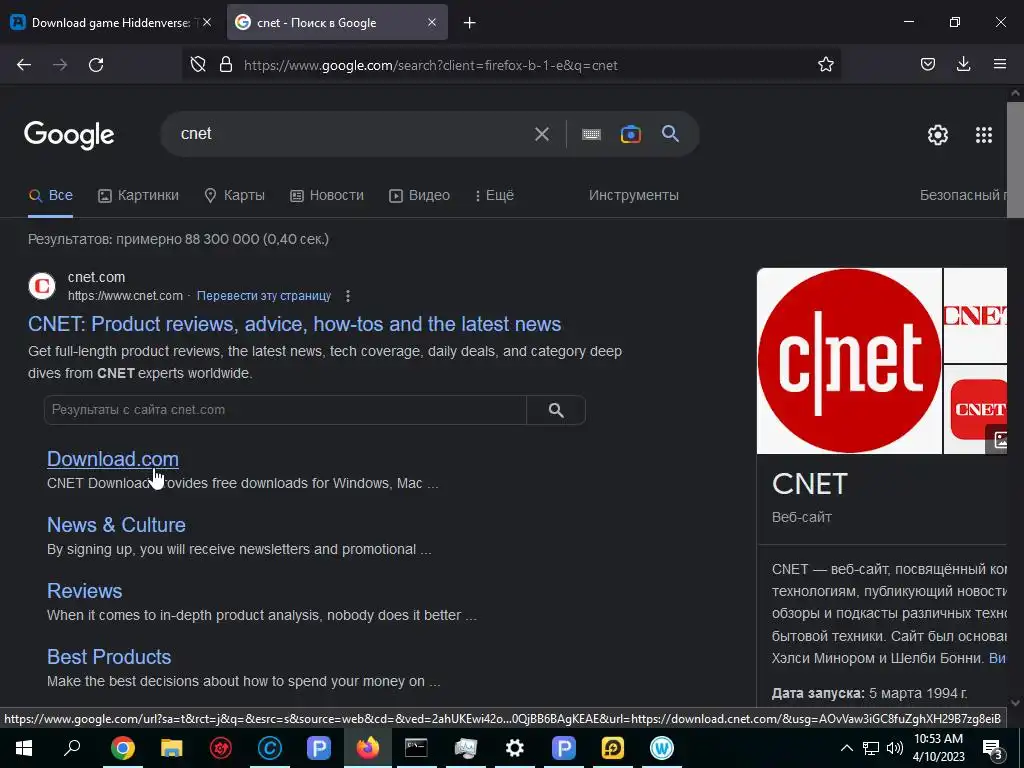Open the News & Culture sitelink

(x=116, y=525)
